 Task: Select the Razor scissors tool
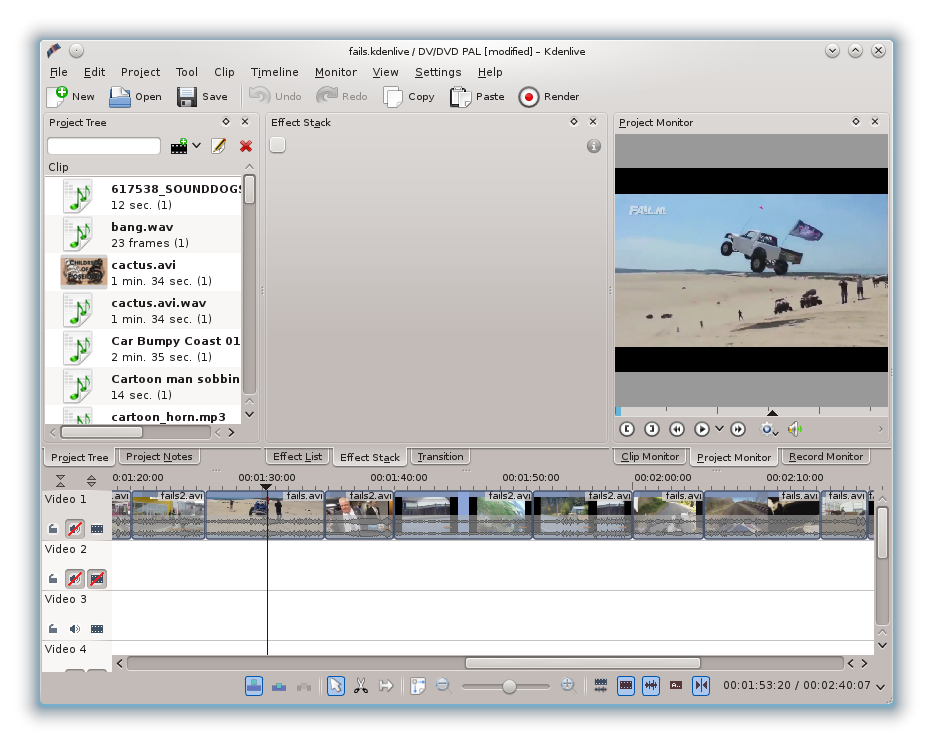361,686
